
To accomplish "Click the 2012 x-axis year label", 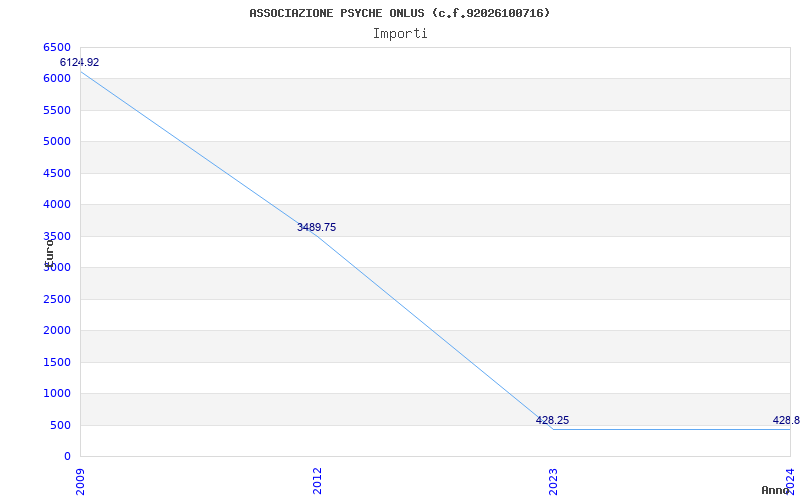I will click(x=317, y=482).
